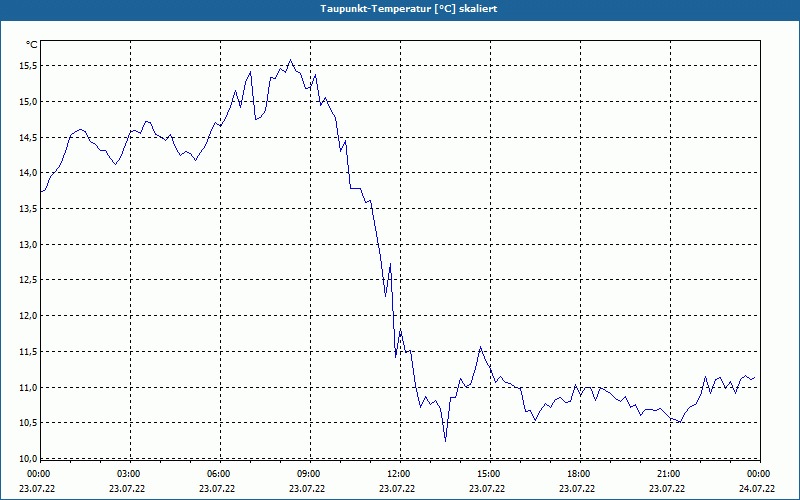Screen dimensions: 800x500
Task: Select the '23.07.22' date under 21:00
Action: pos(667,488)
